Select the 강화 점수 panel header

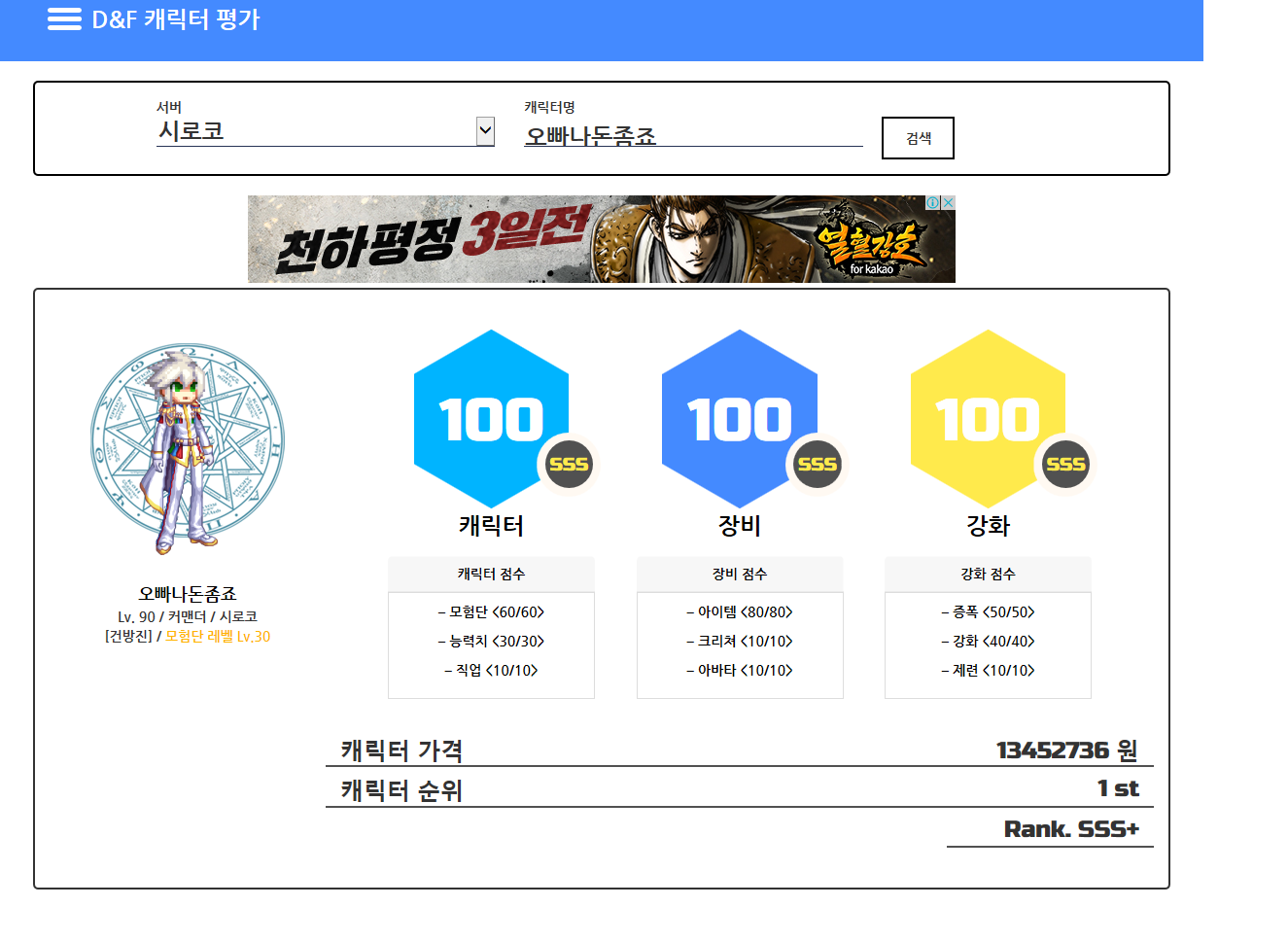coord(988,575)
